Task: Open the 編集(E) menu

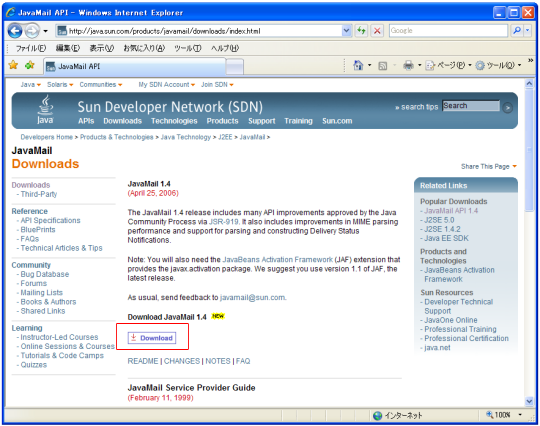Action: [68, 48]
